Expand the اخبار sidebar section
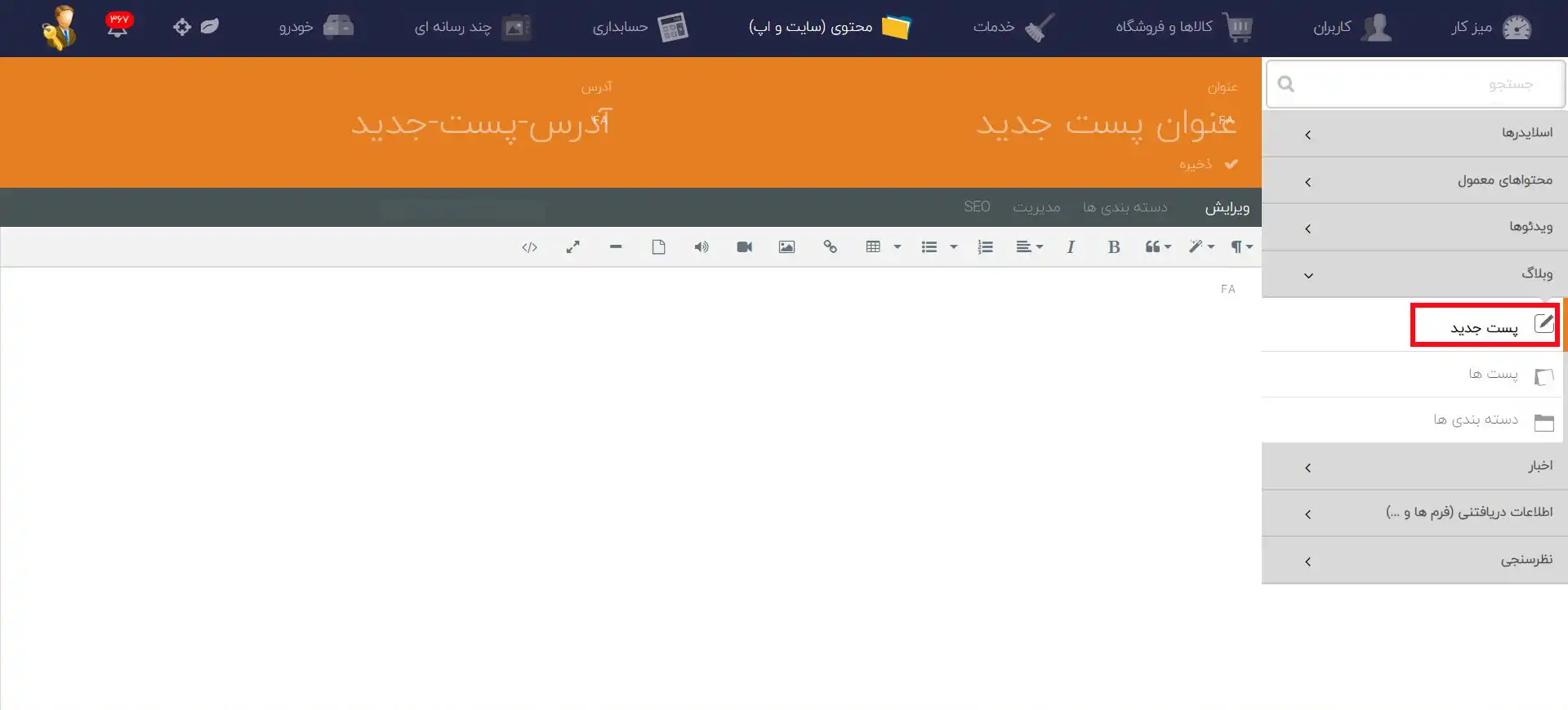The width and height of the screenshot is (1568, 710). 1414,467
